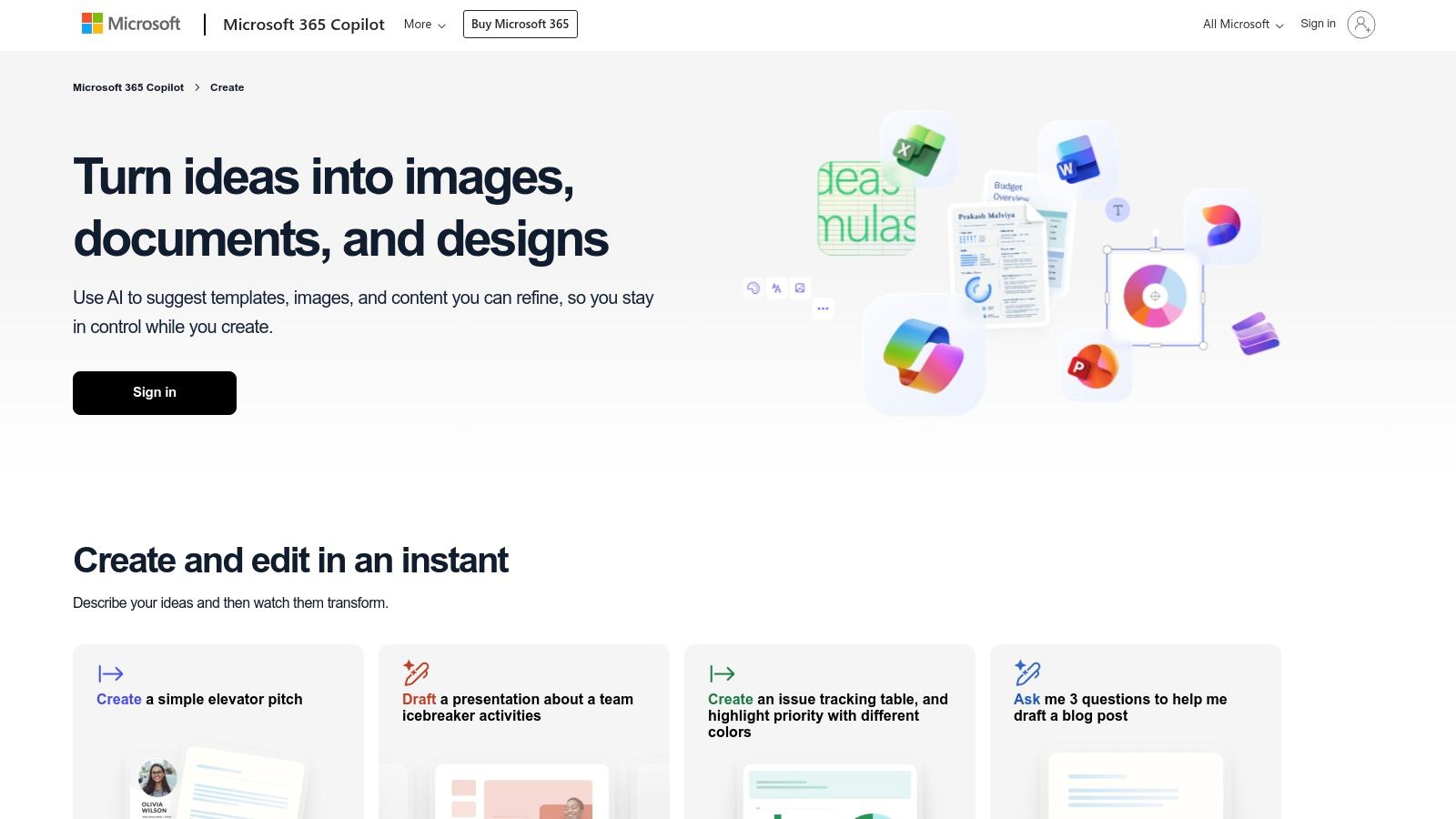This screenshot has width=1456, height=819.
Task: Click the Microsoft 365 Copilot breadcrumb link
Action: pyautogui.click(x=128, y=87)
